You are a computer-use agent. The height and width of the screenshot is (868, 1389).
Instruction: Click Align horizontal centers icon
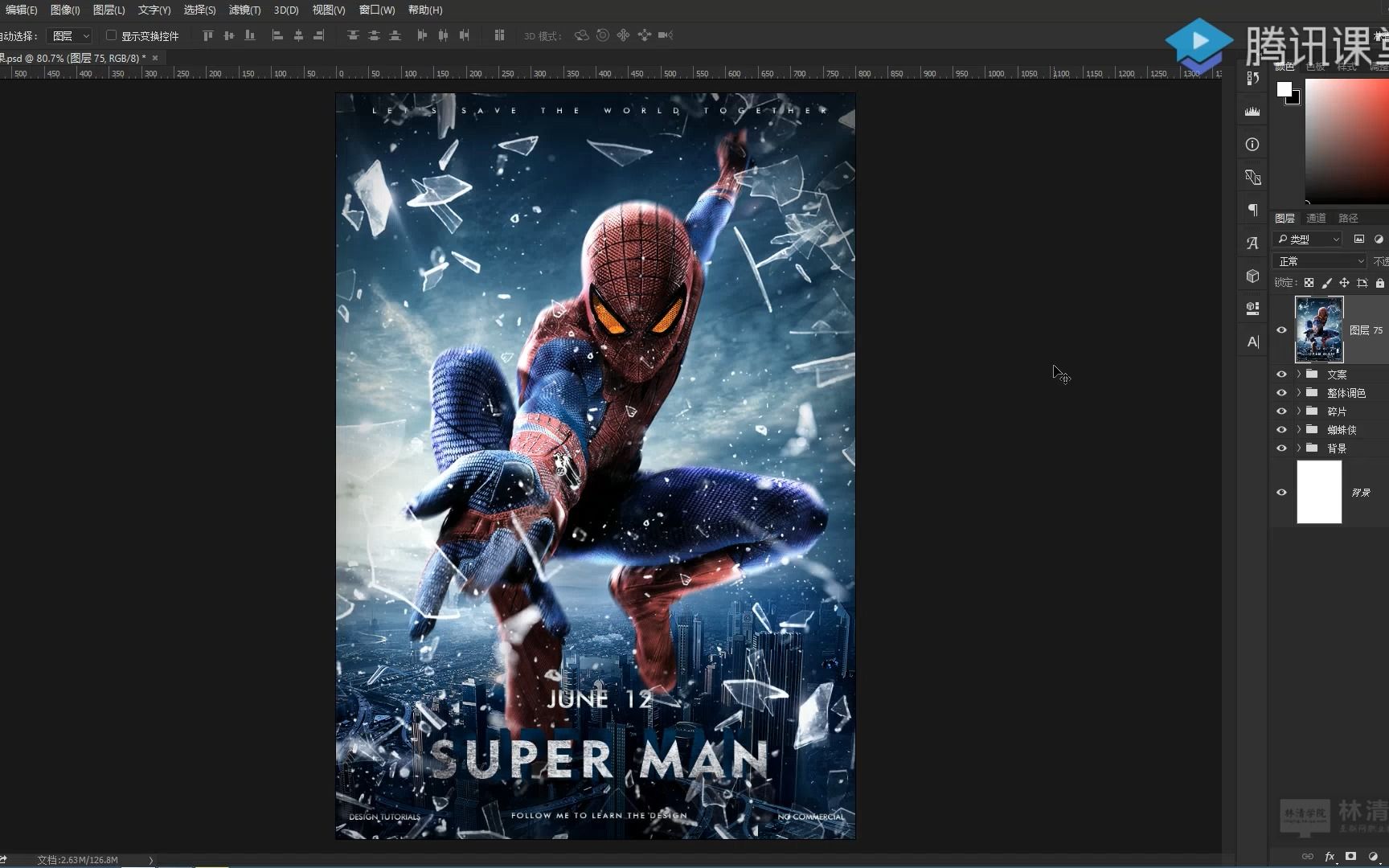[x=298, y=35]
